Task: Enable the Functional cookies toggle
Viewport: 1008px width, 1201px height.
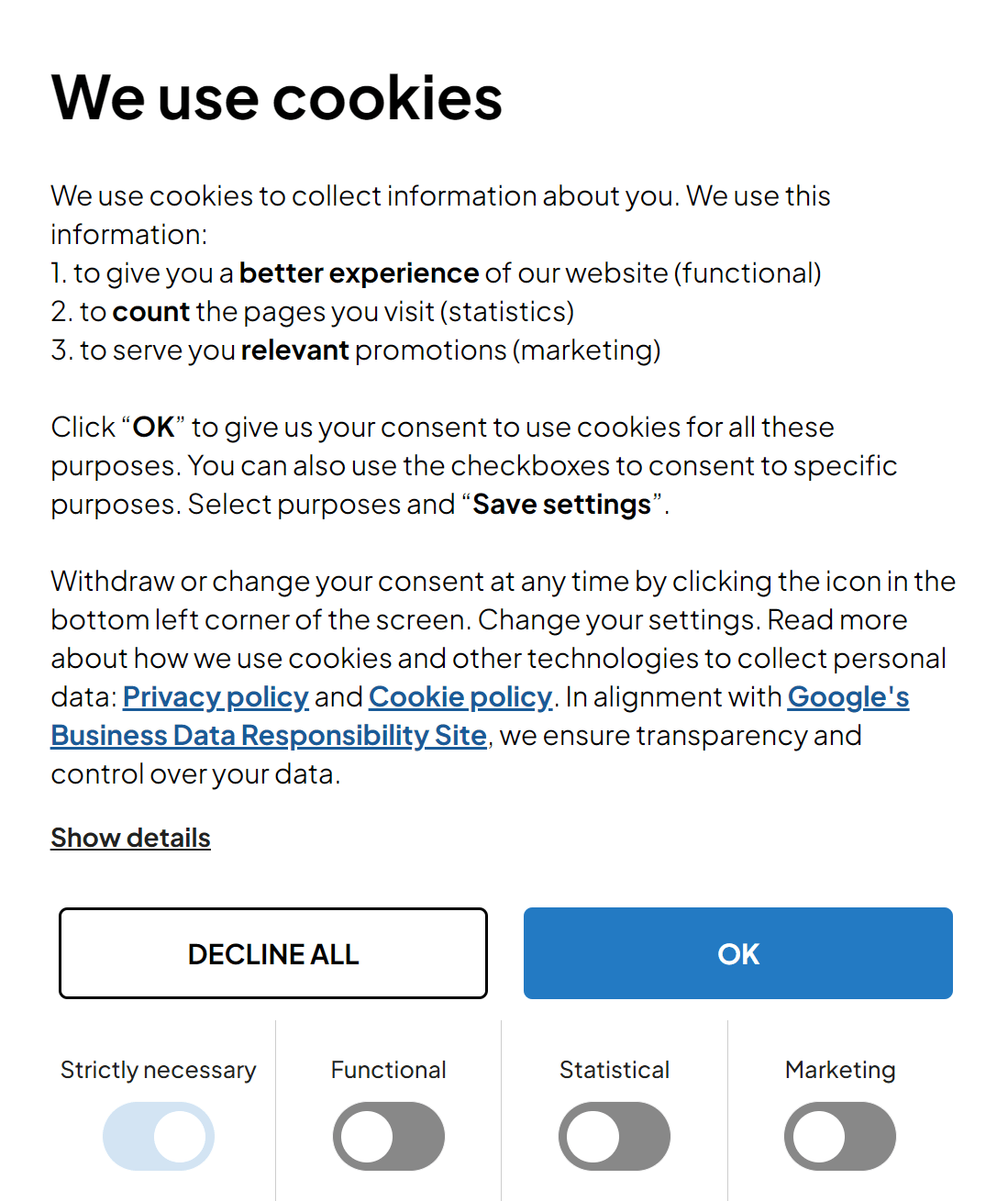Action: coord(388,1136)
